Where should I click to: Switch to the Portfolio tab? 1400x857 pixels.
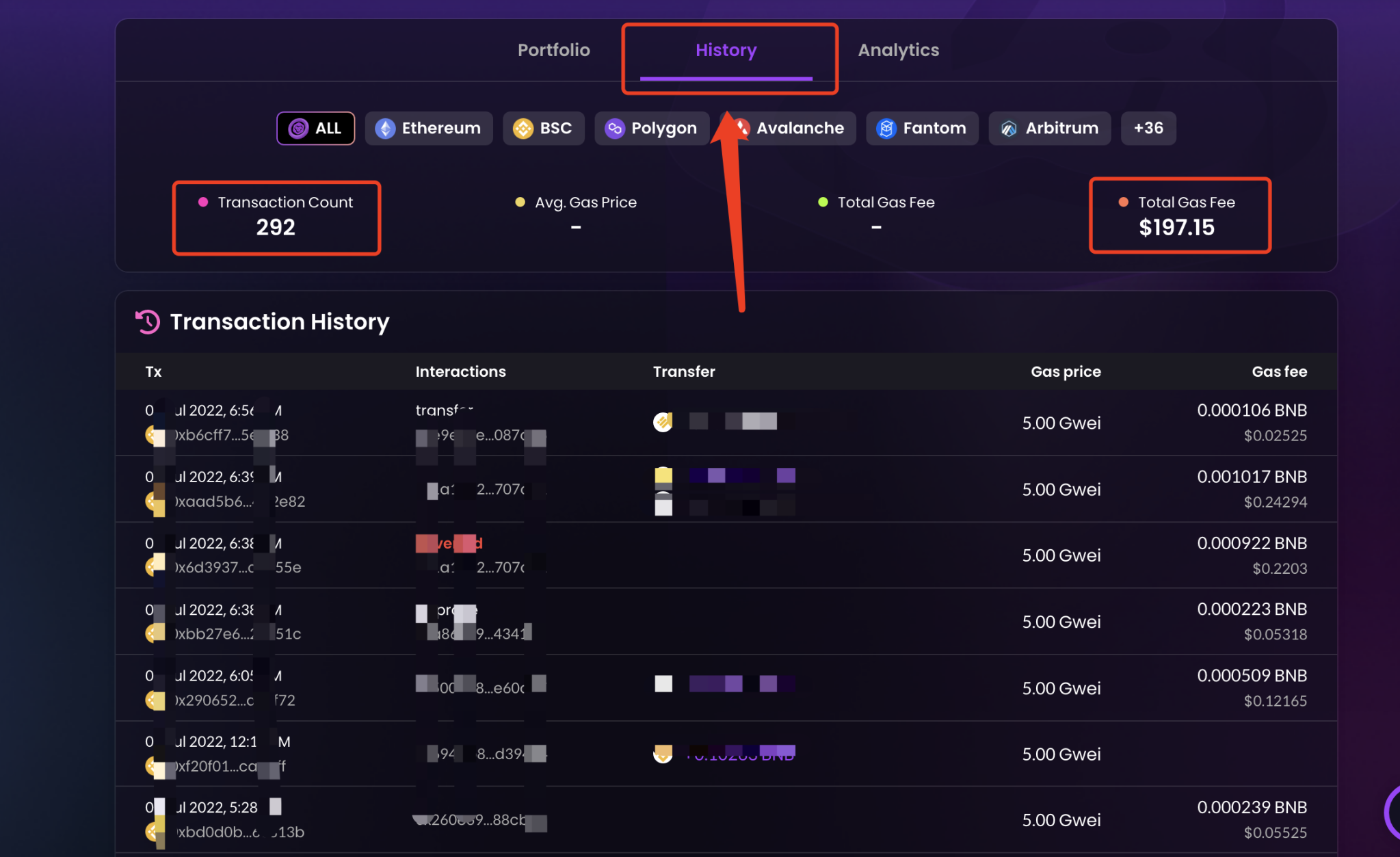[x=553, y=50]
